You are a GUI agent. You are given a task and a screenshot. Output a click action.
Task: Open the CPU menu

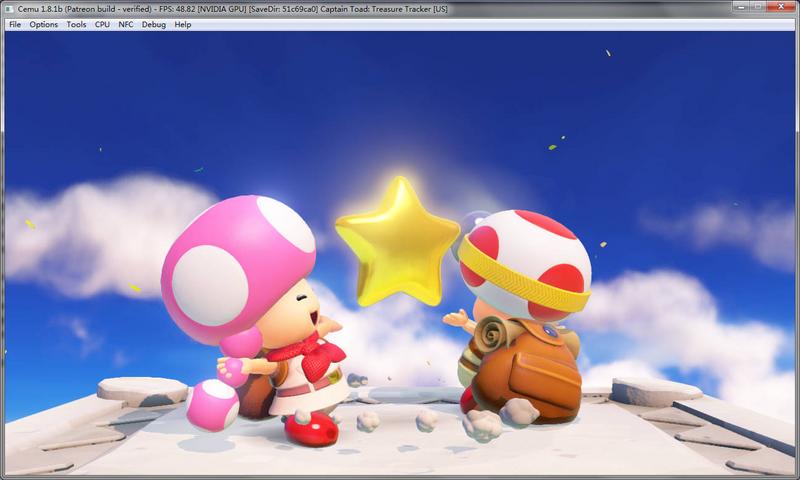[102, 24]
